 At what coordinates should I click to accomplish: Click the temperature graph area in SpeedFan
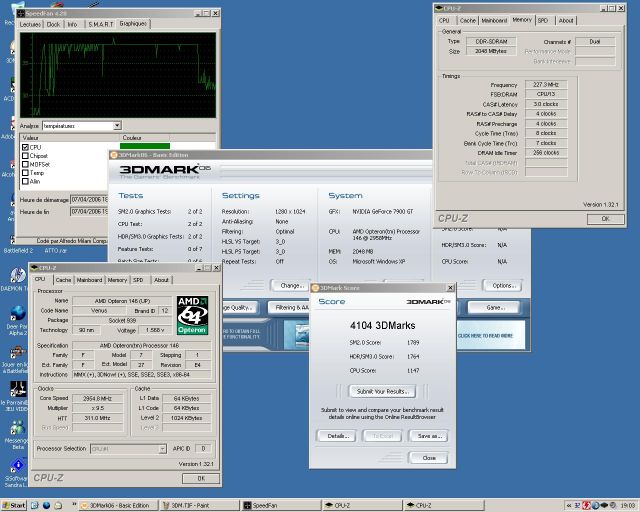coord(118,75)
